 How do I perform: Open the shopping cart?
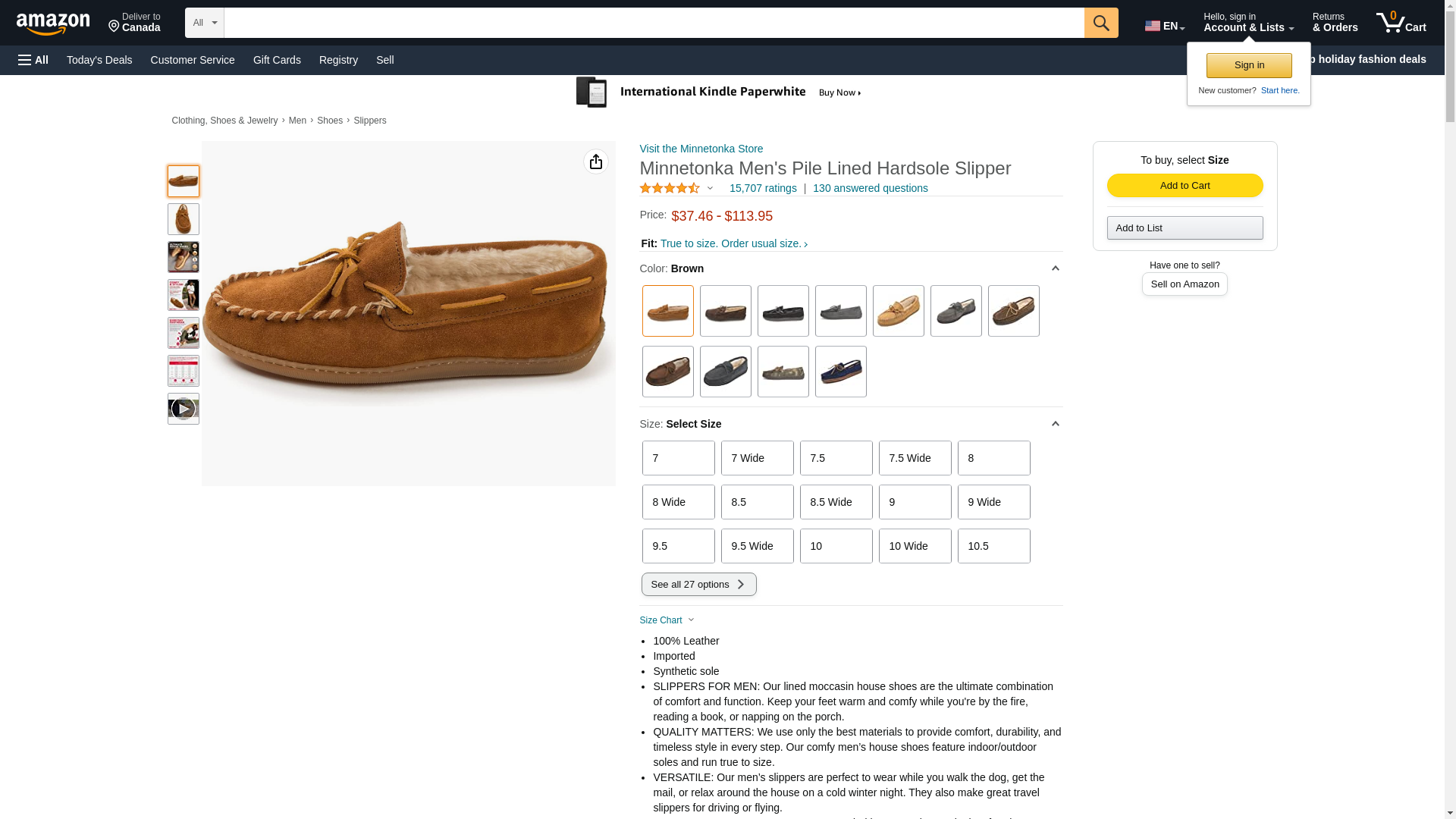pos(1401,23)
